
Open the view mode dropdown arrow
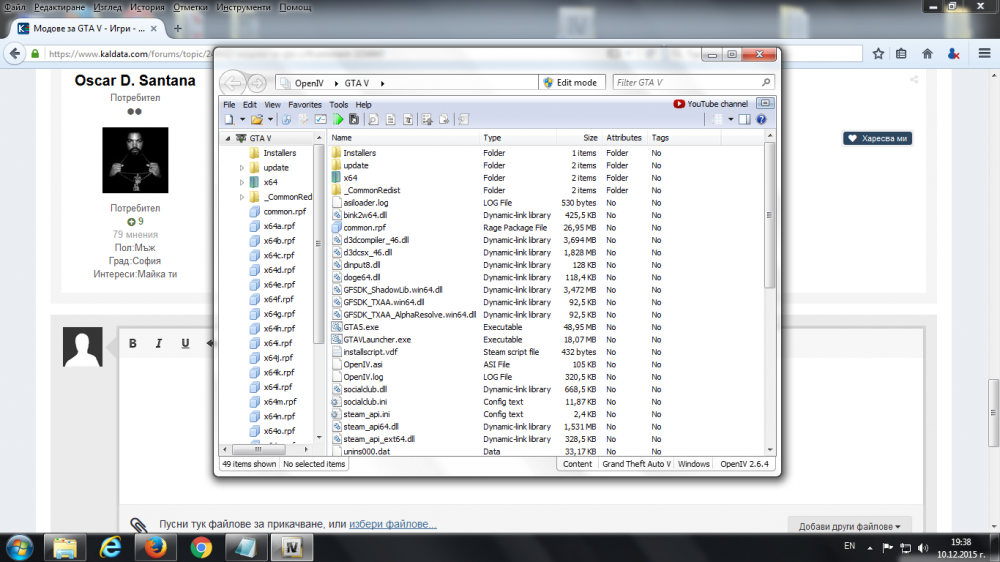[x=731, y=119]
